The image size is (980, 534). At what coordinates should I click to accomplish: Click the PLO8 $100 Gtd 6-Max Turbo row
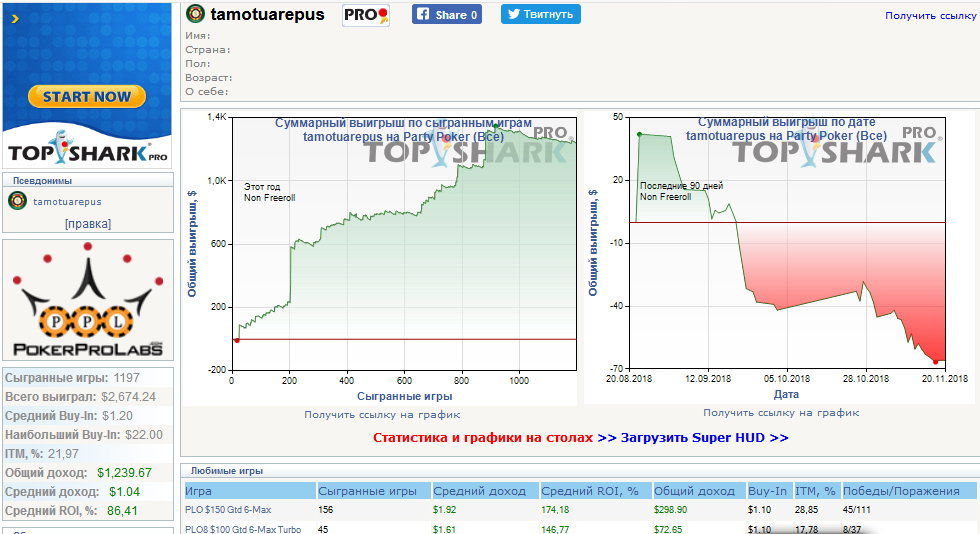click(580, 528)
